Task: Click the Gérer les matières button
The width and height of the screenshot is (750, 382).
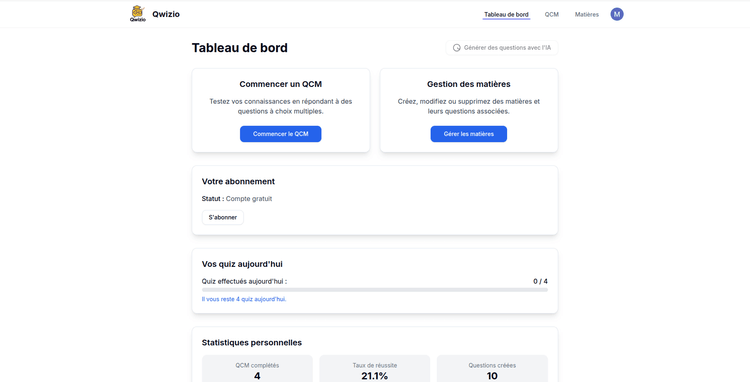Action: [468, 134]
